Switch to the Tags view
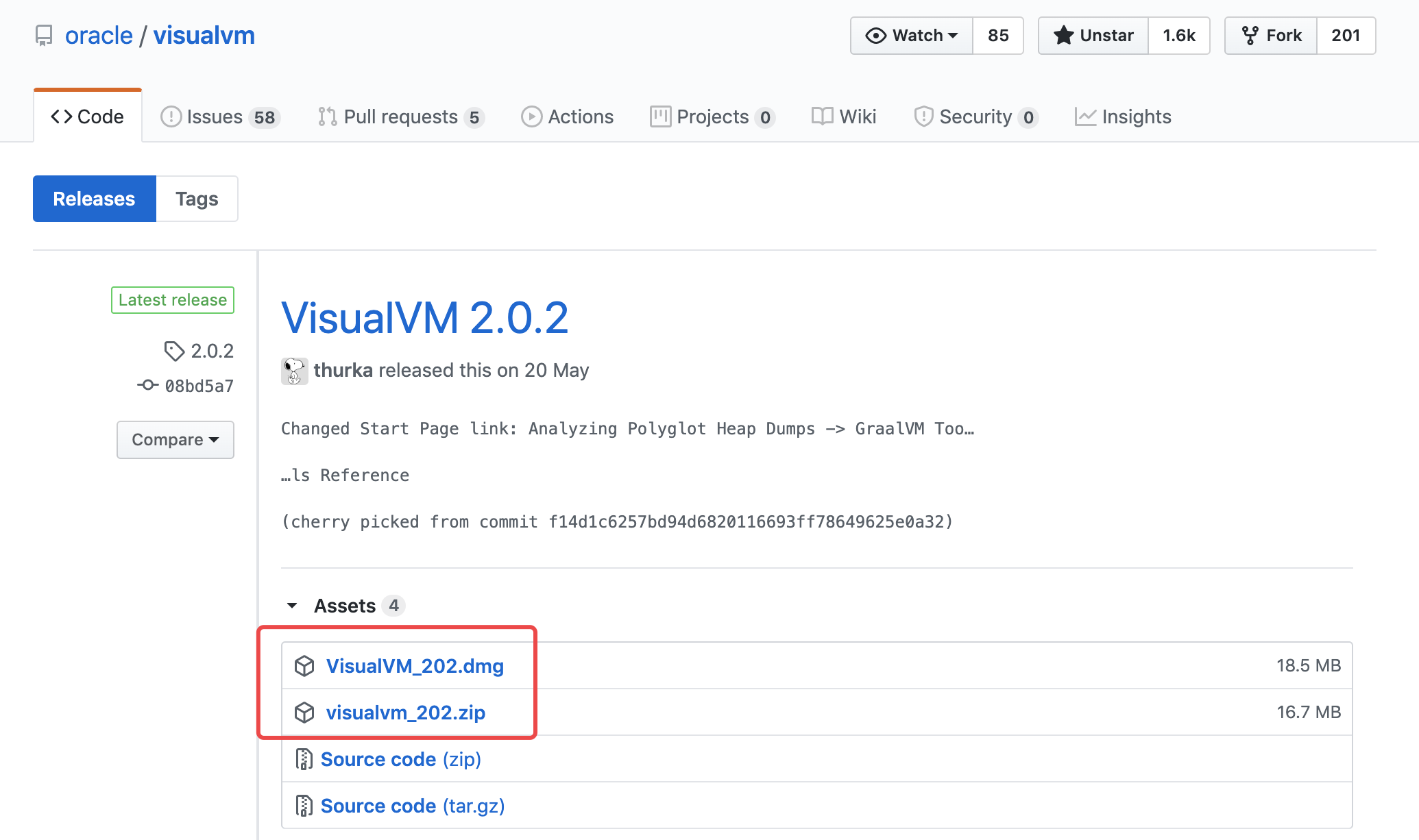The height and width of the screenshot is (840, 1419). click(197, 199)
